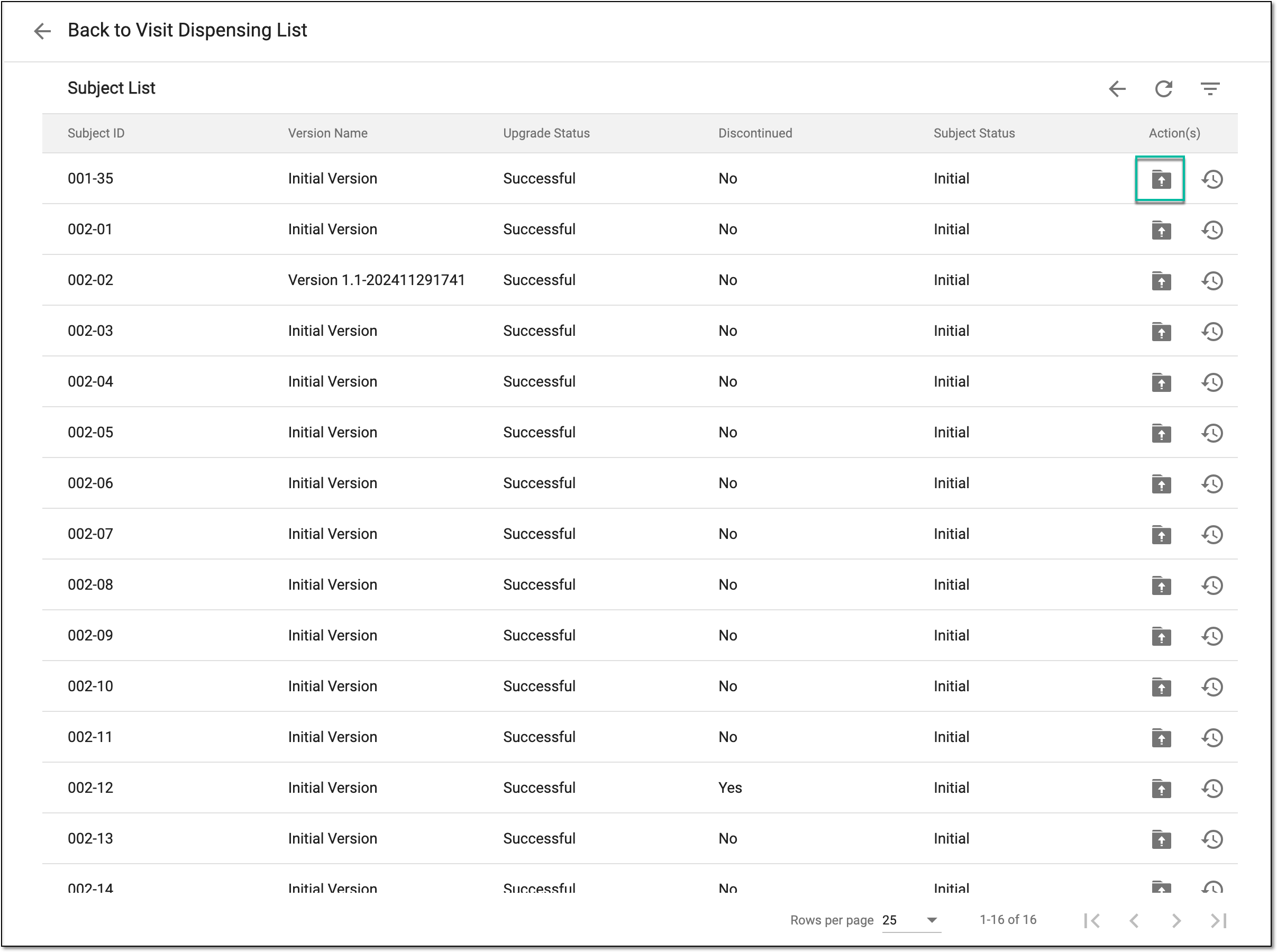View history for subject 001-35
1277x952 pixels.
click(1211, 179)
